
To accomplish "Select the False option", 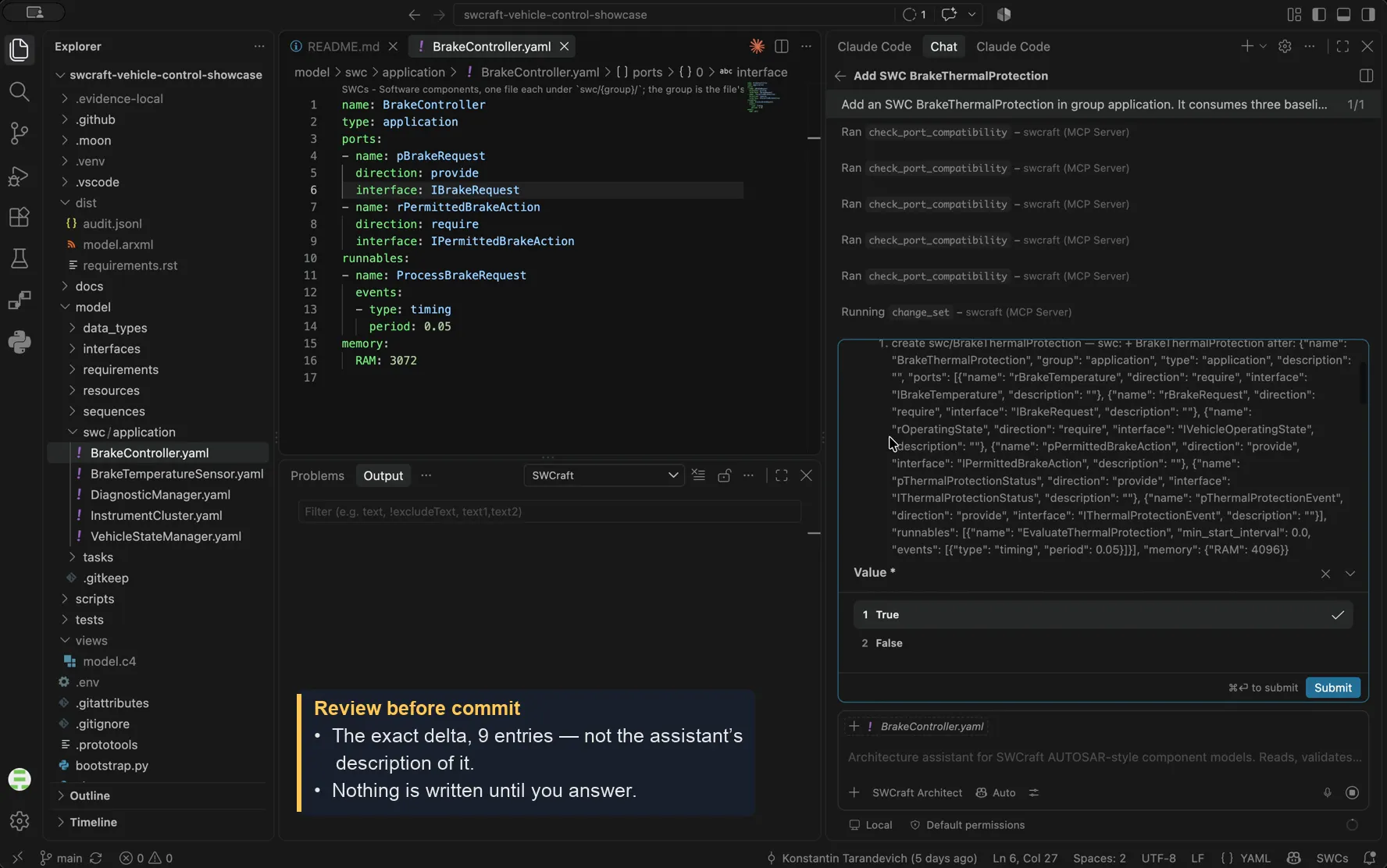I will point(1103,643).
